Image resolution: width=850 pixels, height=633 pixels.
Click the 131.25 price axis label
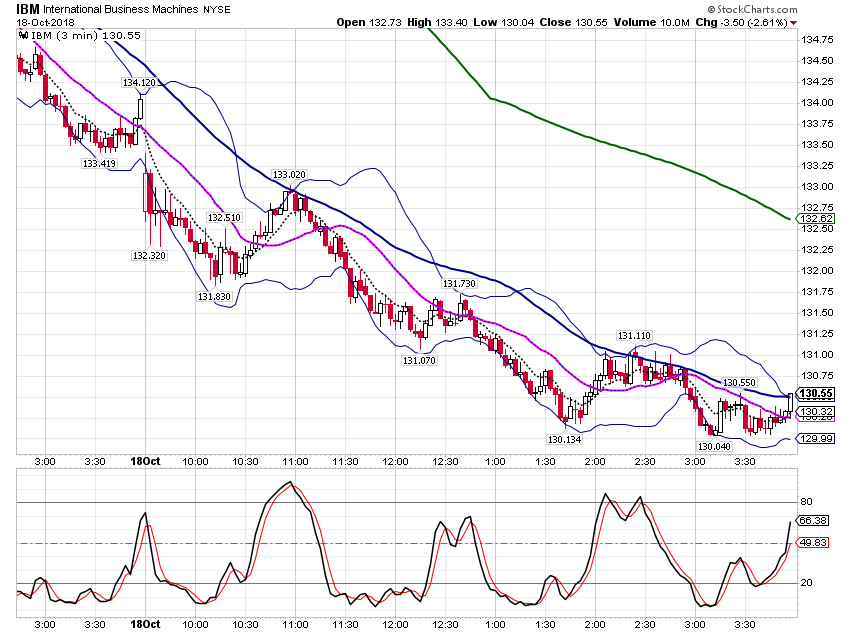point(817,334)
